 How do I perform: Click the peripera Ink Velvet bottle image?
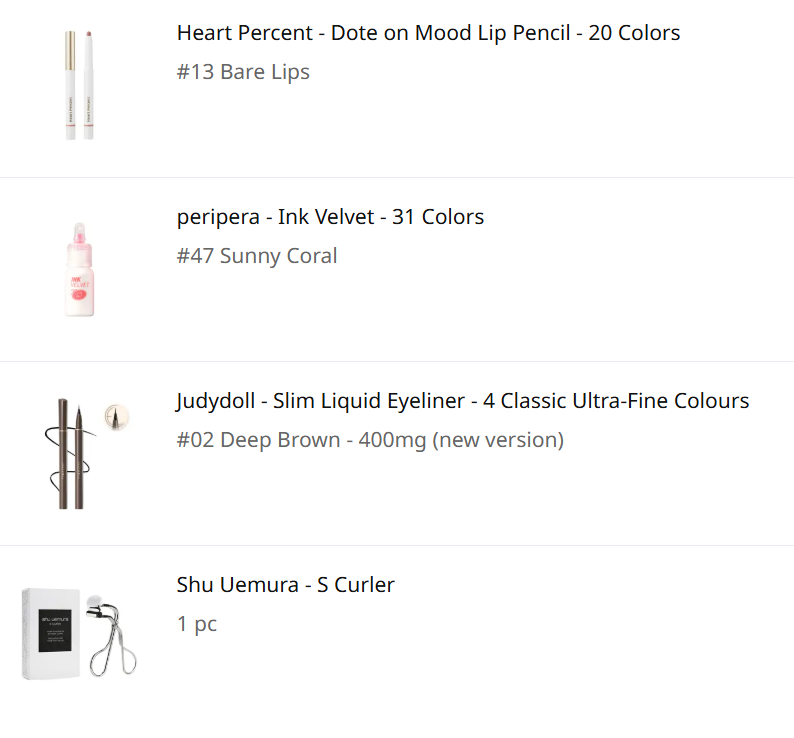(x=80, y=269)
